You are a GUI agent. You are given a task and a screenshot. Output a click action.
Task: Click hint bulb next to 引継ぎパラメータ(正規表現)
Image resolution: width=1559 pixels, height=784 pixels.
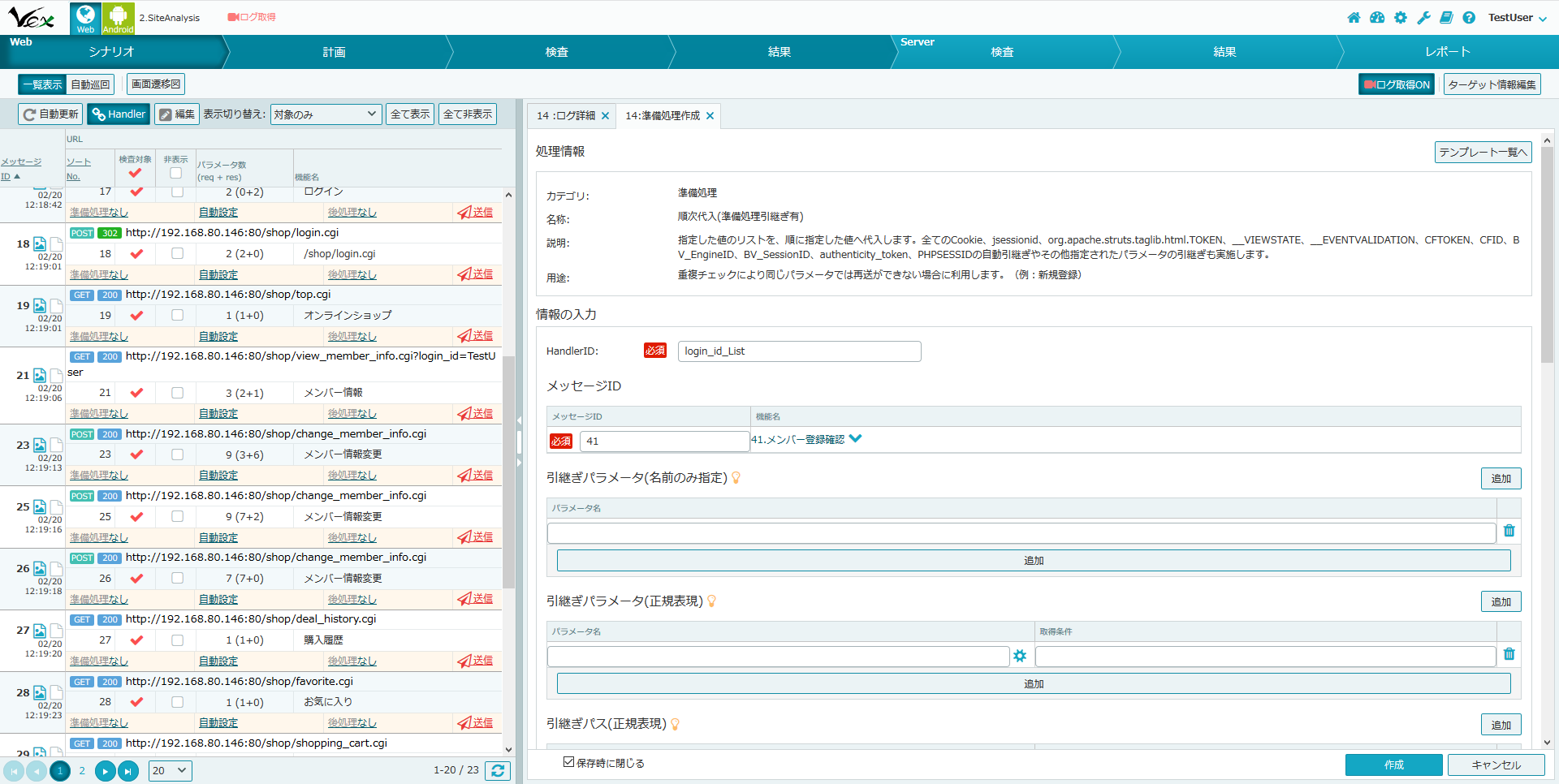click(711, 601)
